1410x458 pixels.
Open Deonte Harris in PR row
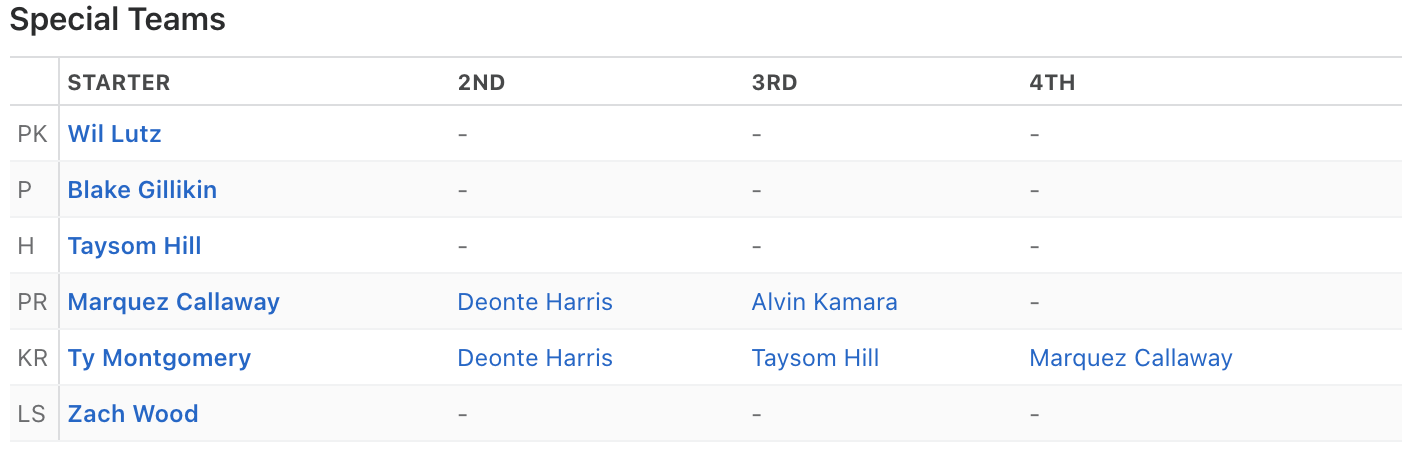tap(535, 302)
